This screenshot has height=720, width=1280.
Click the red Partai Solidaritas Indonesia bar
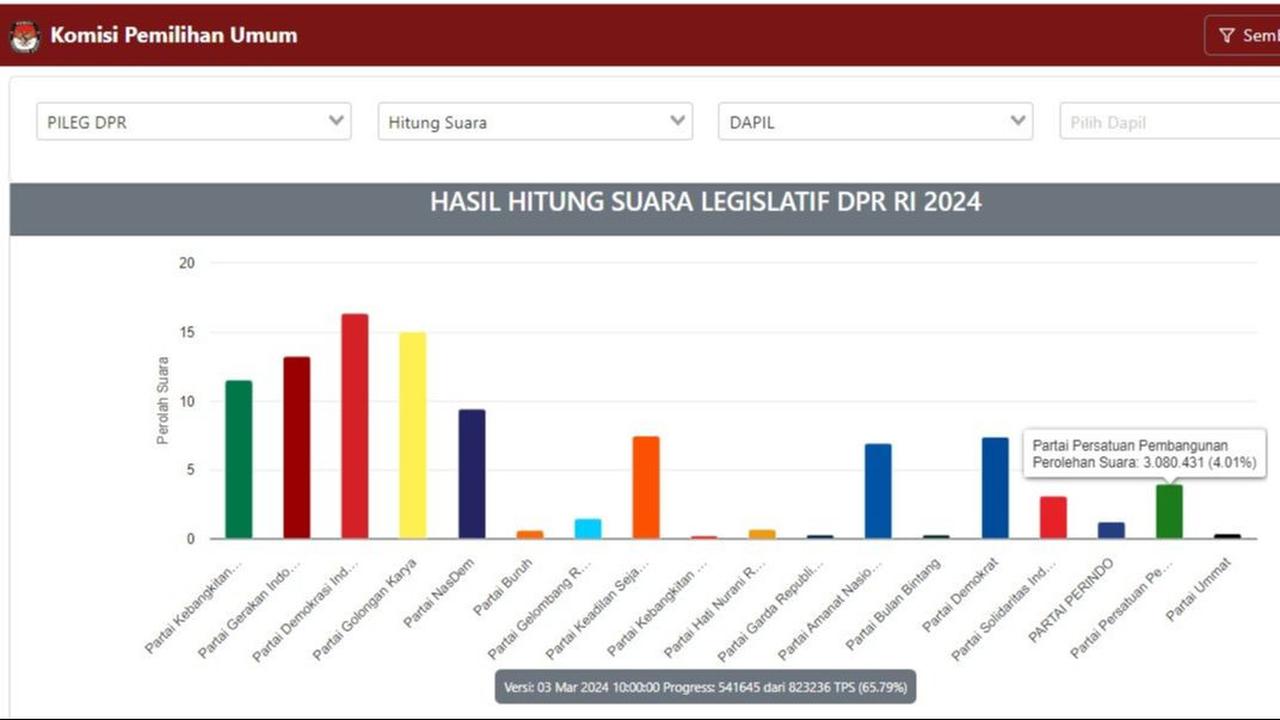pos(1053,517)
